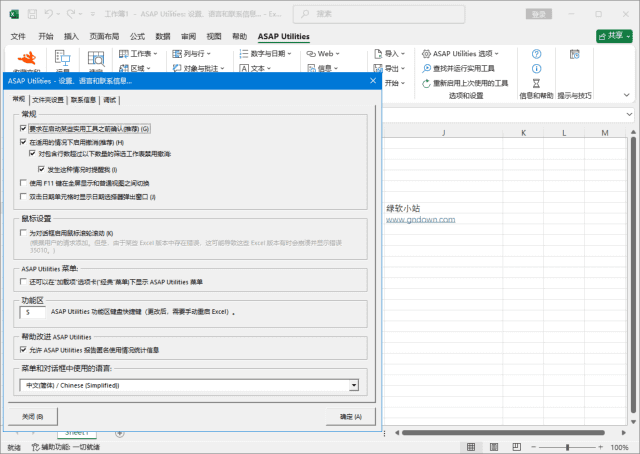
Task: Select column K header
Action: 523,133
